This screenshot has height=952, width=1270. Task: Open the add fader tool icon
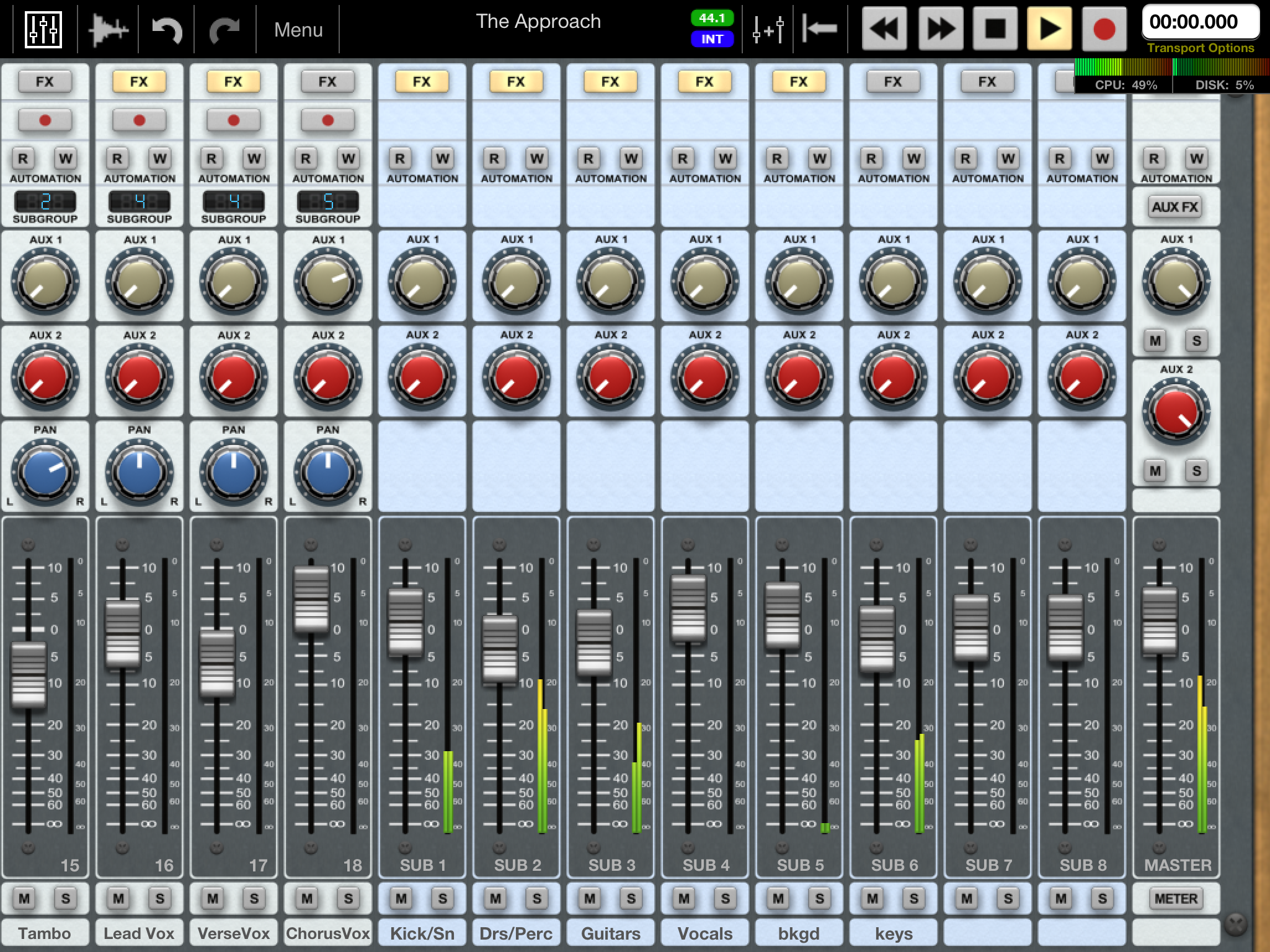[x=768, y=30]
